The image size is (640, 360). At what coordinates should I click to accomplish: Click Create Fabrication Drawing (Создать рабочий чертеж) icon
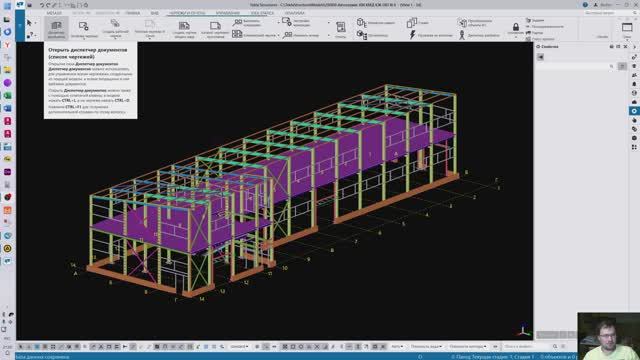click(115, 23)
